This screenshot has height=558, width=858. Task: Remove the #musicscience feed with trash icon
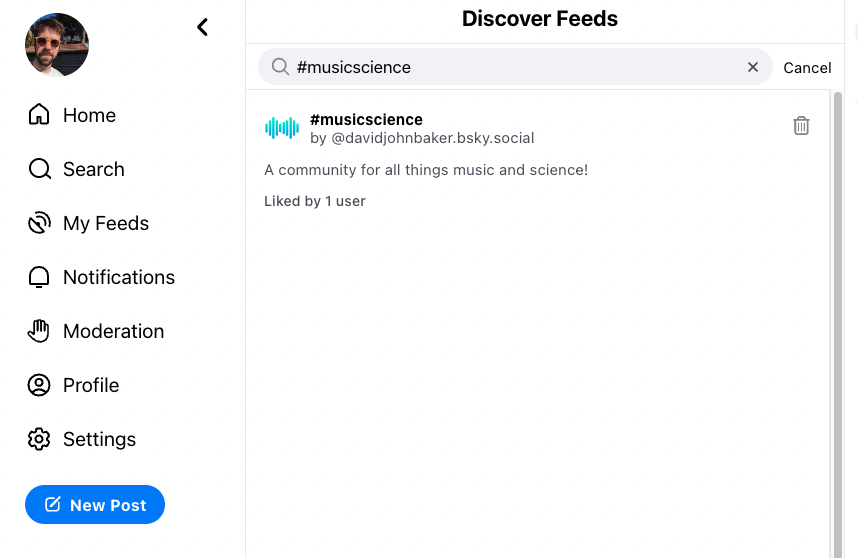[x=801, y=126]
